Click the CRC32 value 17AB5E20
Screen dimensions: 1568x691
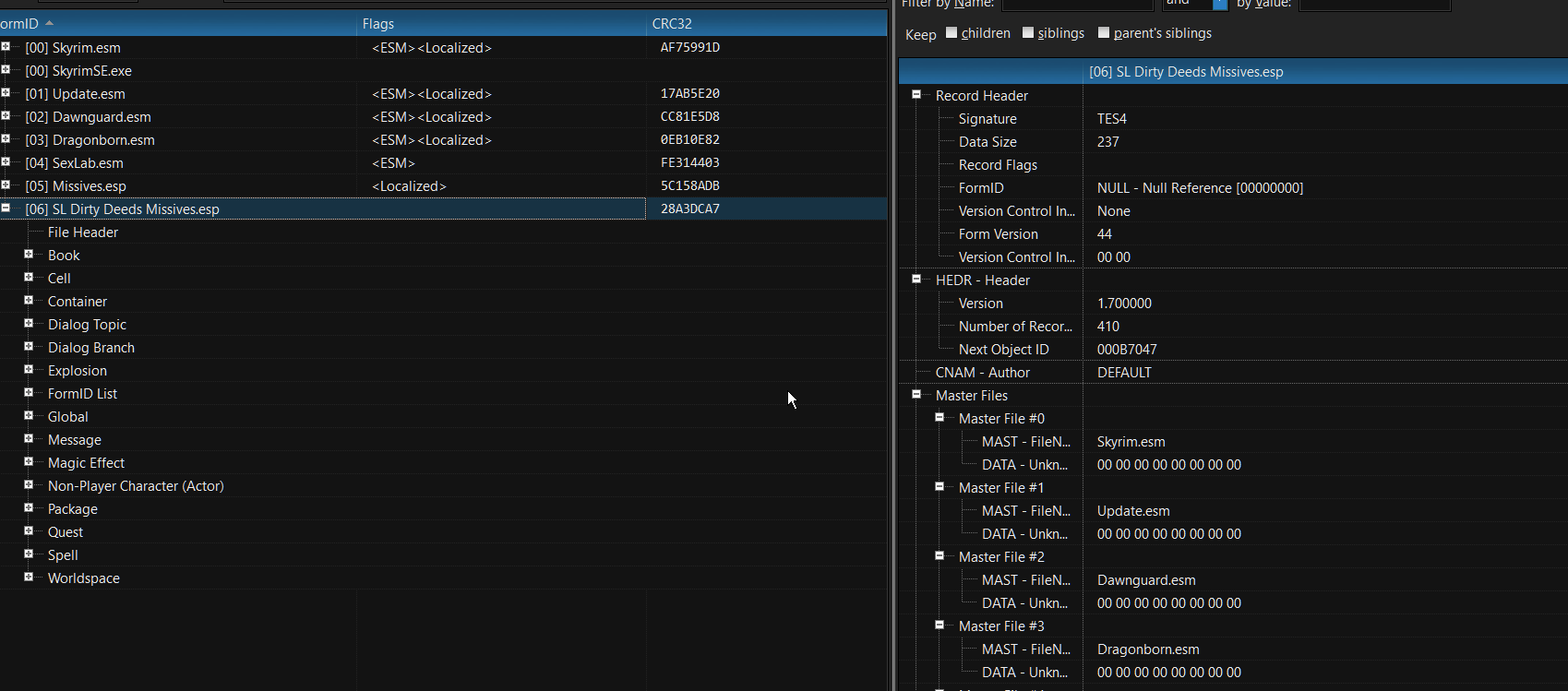690,93
